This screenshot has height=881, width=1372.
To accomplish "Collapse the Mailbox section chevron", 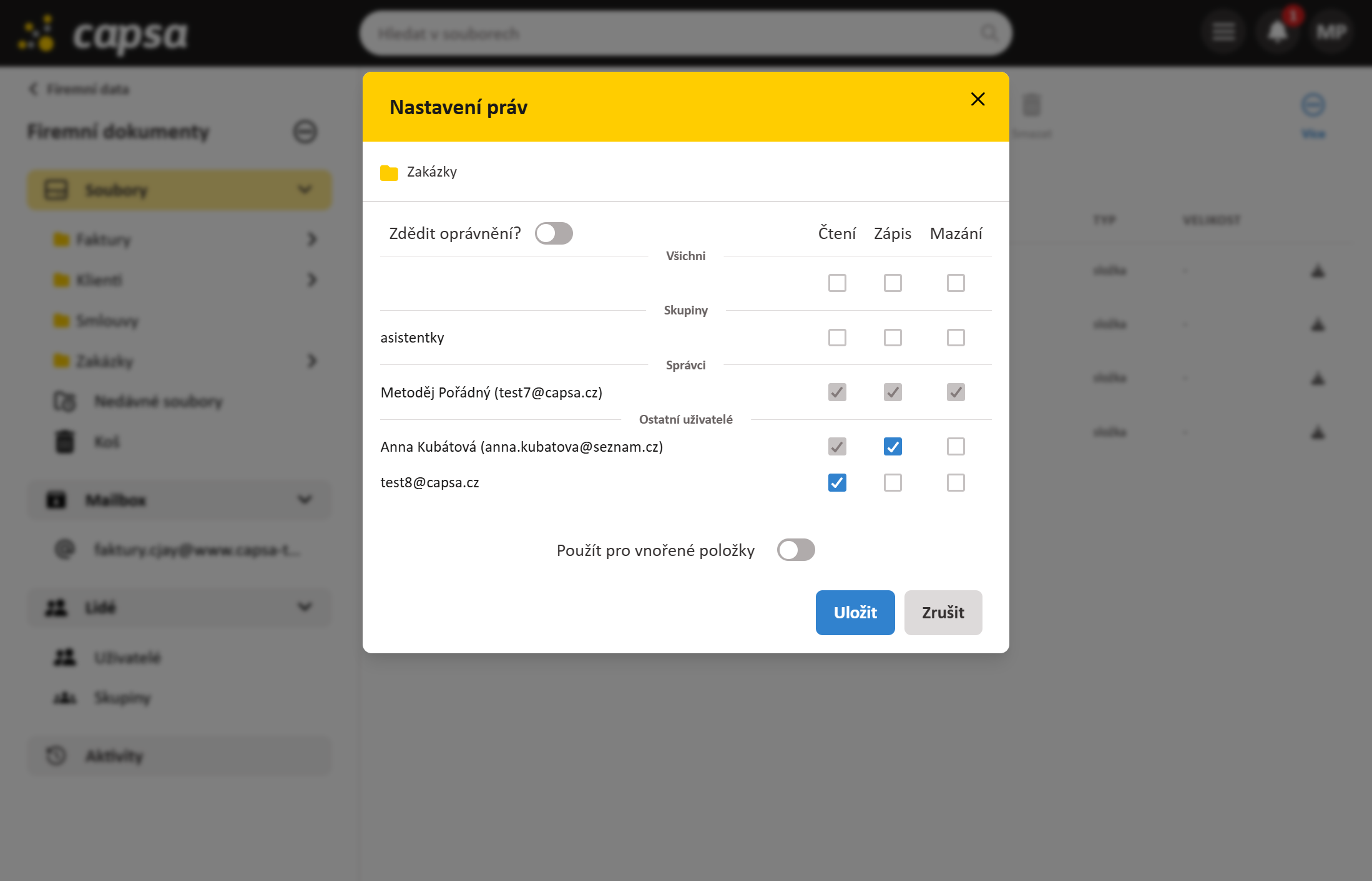I will [305, 500].
